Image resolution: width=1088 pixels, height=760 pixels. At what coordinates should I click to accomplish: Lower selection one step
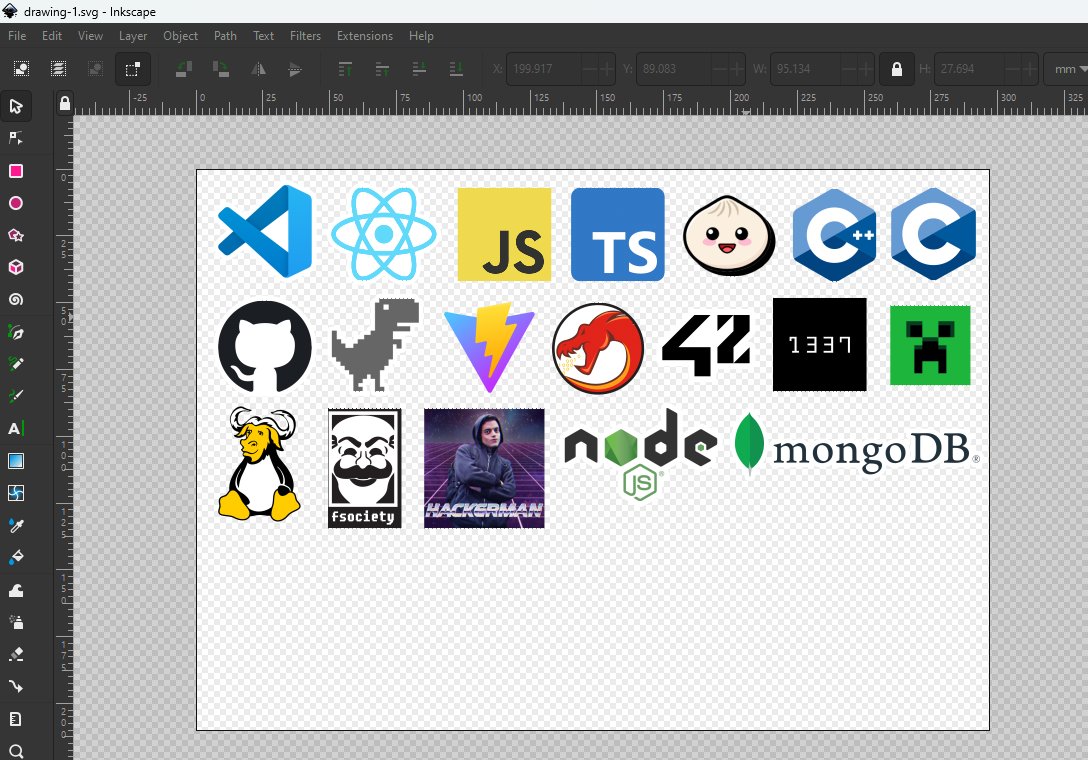point(419,69)
